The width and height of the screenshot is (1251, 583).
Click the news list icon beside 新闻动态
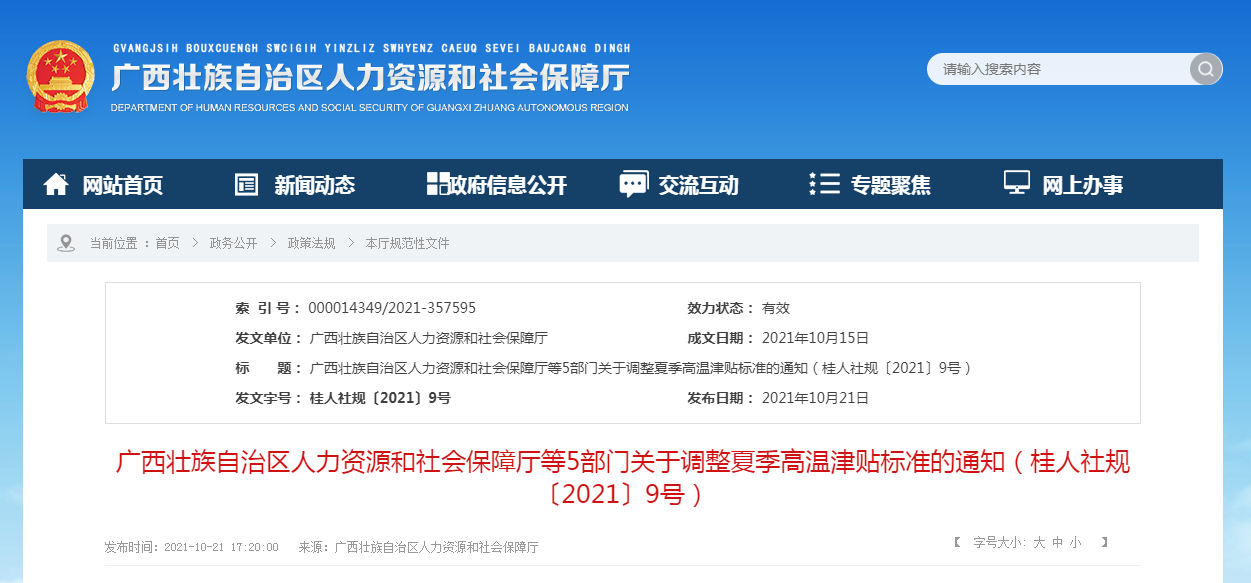pos(246,184)
